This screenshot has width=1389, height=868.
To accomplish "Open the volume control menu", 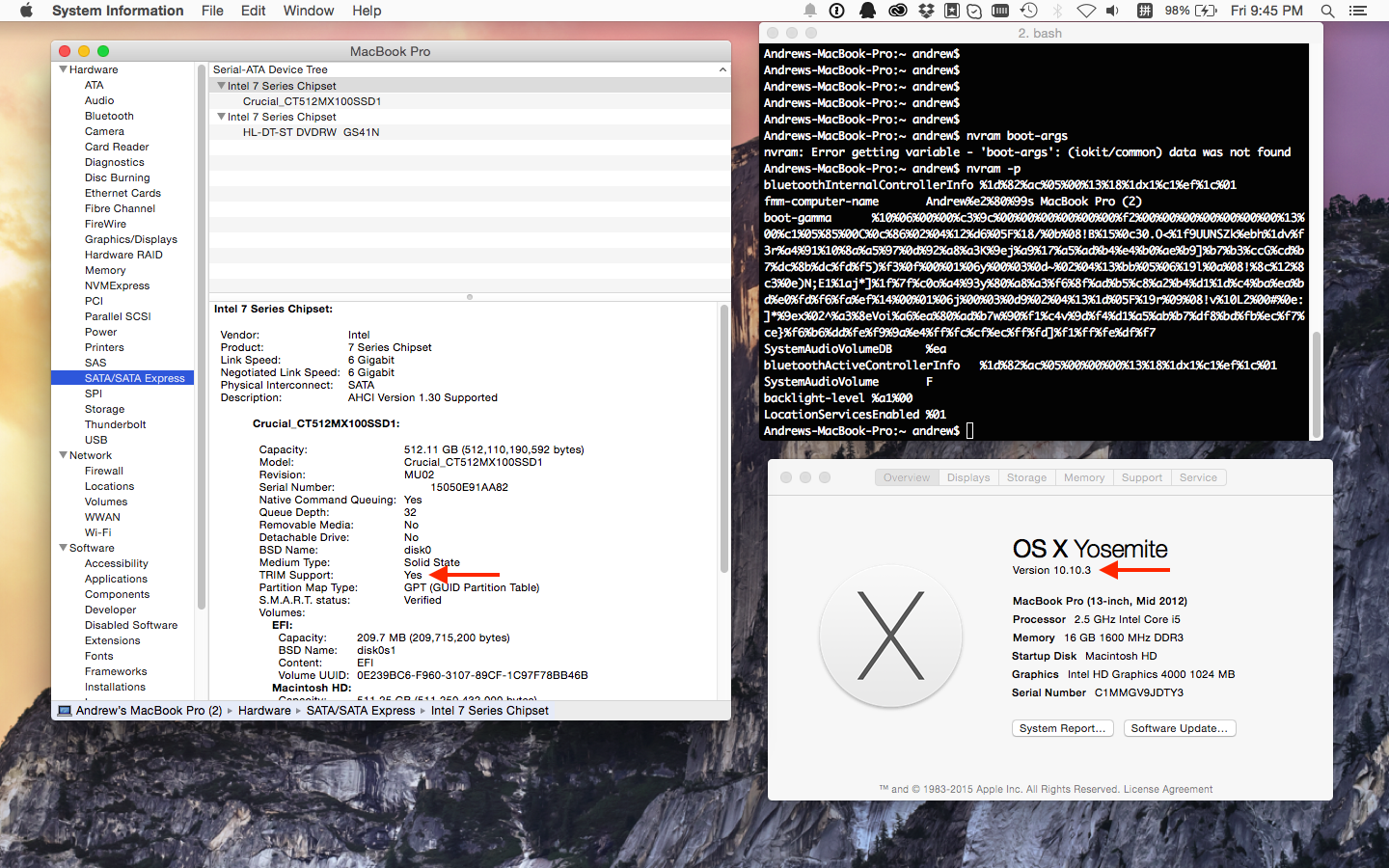I will point(1112,11).
